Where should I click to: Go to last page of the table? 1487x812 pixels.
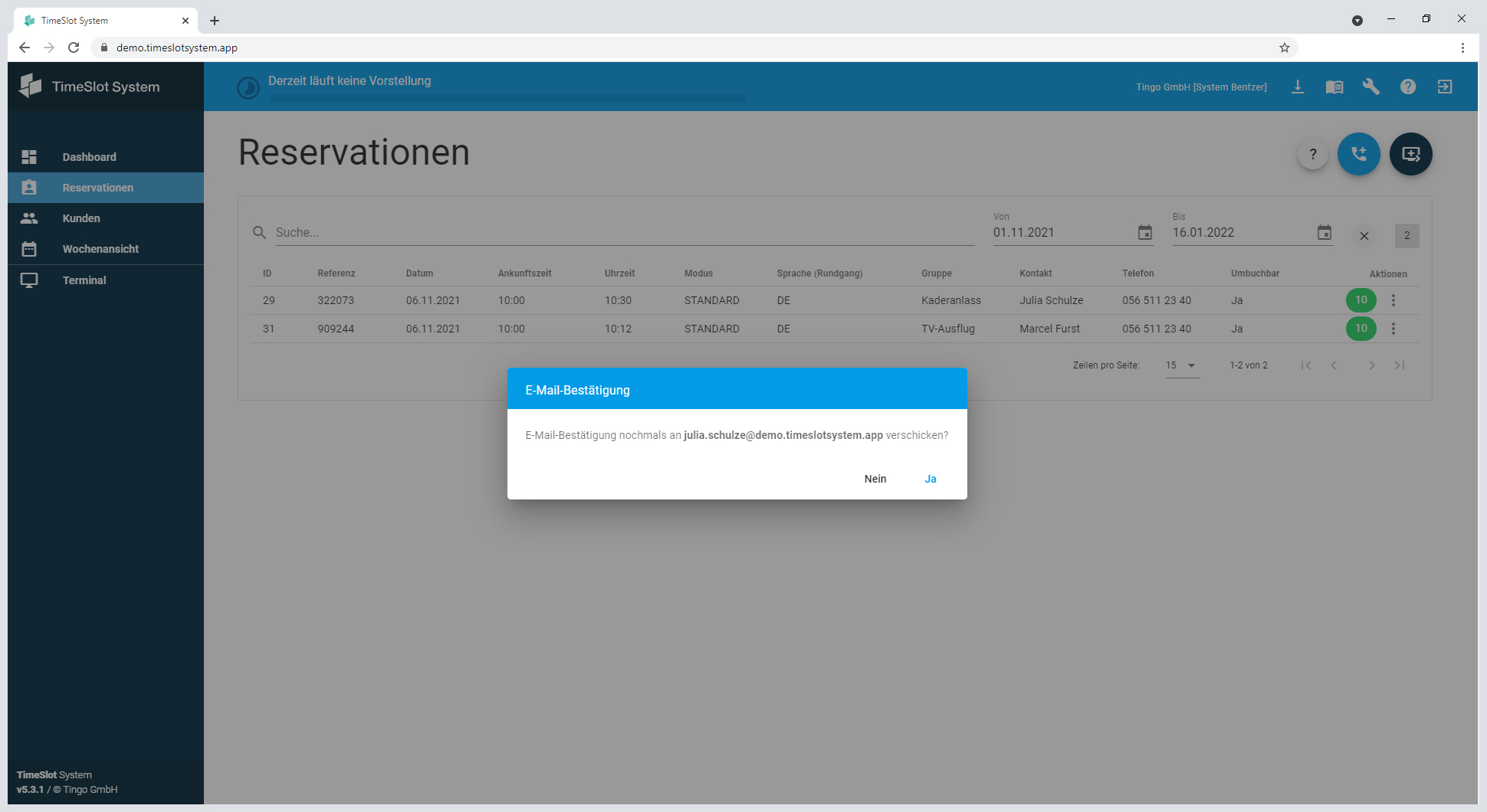pyautogui.click(x=1400, y=365)
